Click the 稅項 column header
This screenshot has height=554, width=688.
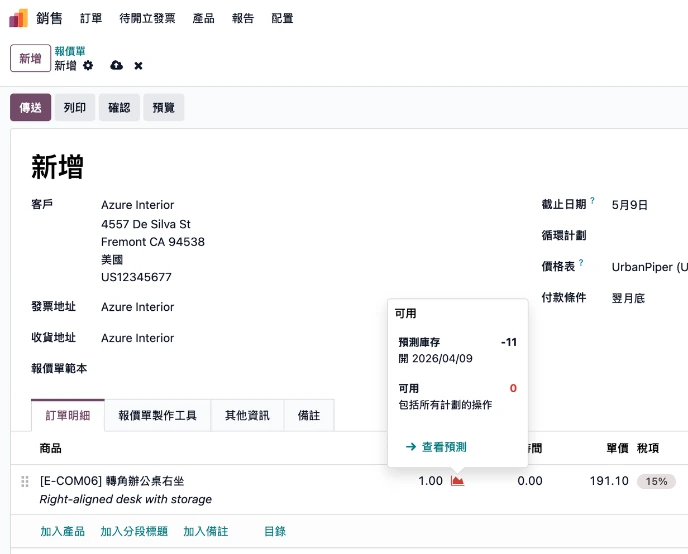648,448
